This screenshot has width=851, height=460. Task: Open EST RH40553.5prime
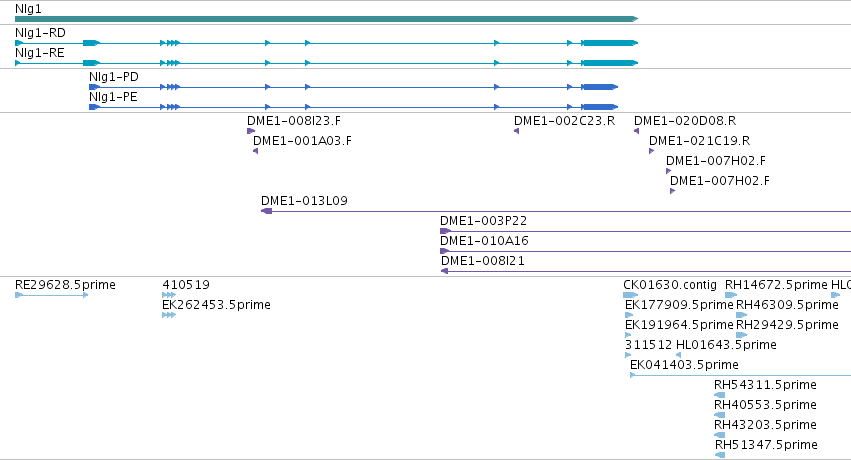(x=765, y=404)
